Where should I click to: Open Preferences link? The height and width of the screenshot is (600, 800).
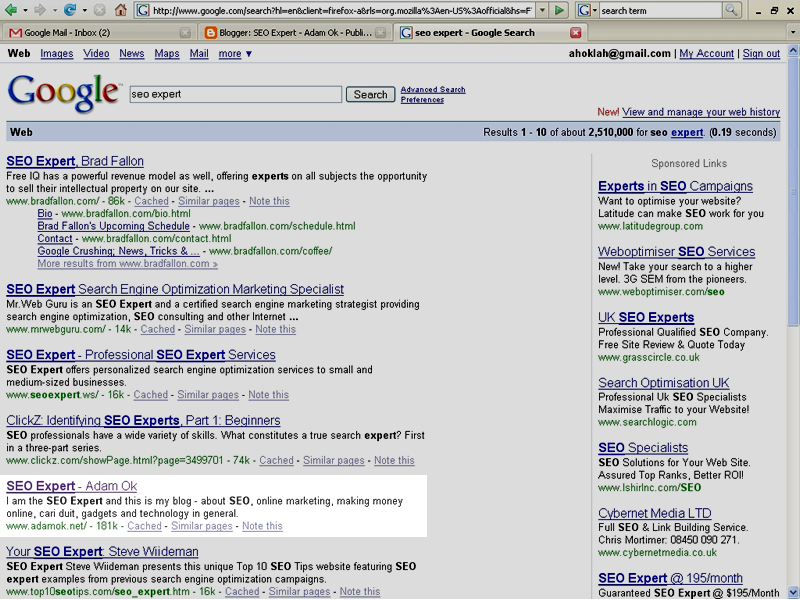[x=422, y=100]
